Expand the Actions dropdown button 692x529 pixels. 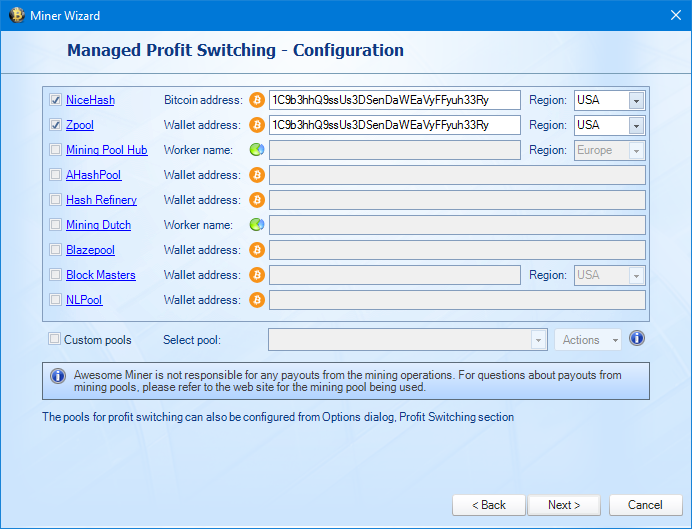pos(588,340)
